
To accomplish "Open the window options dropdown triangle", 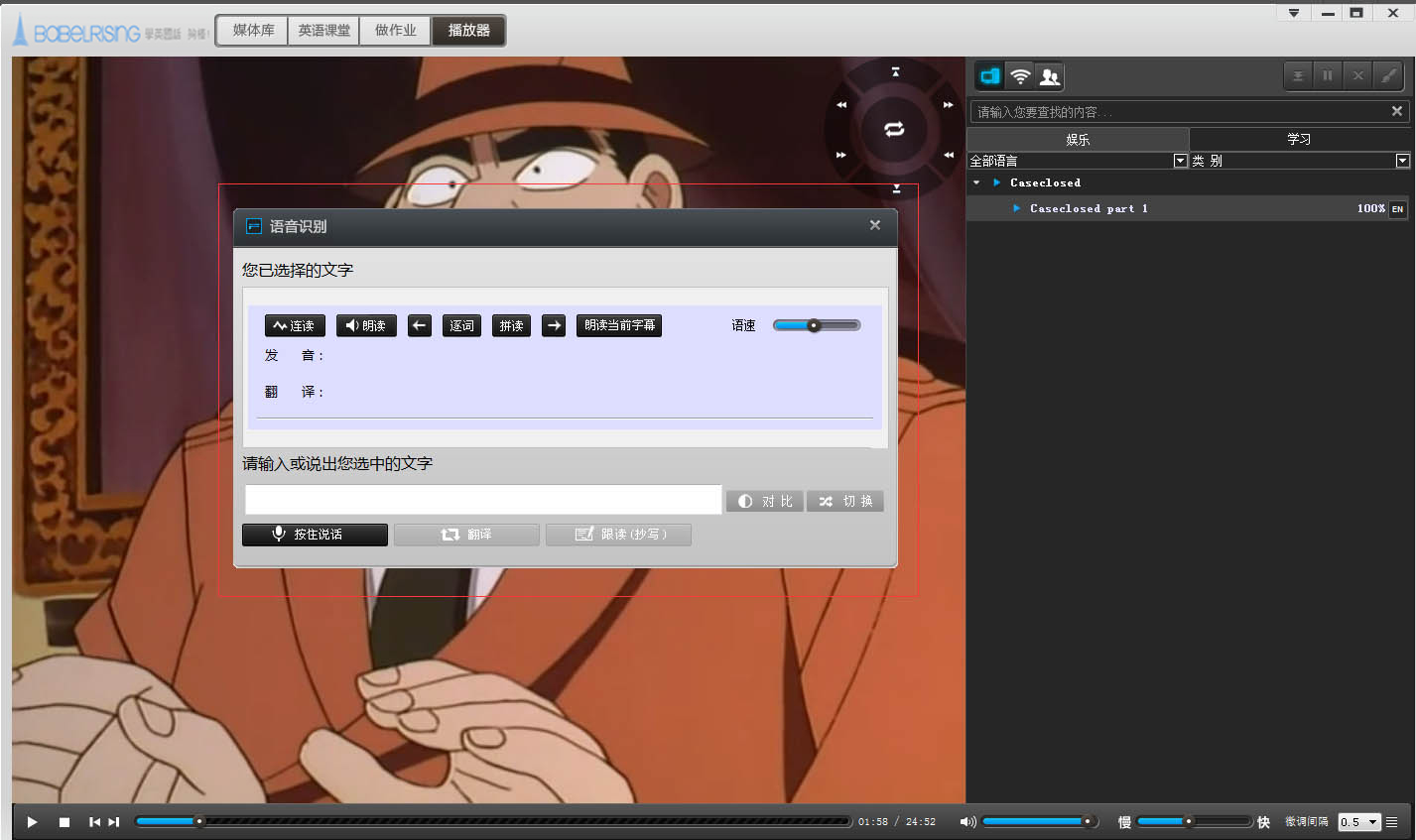I will click(x=1293, y=13).
